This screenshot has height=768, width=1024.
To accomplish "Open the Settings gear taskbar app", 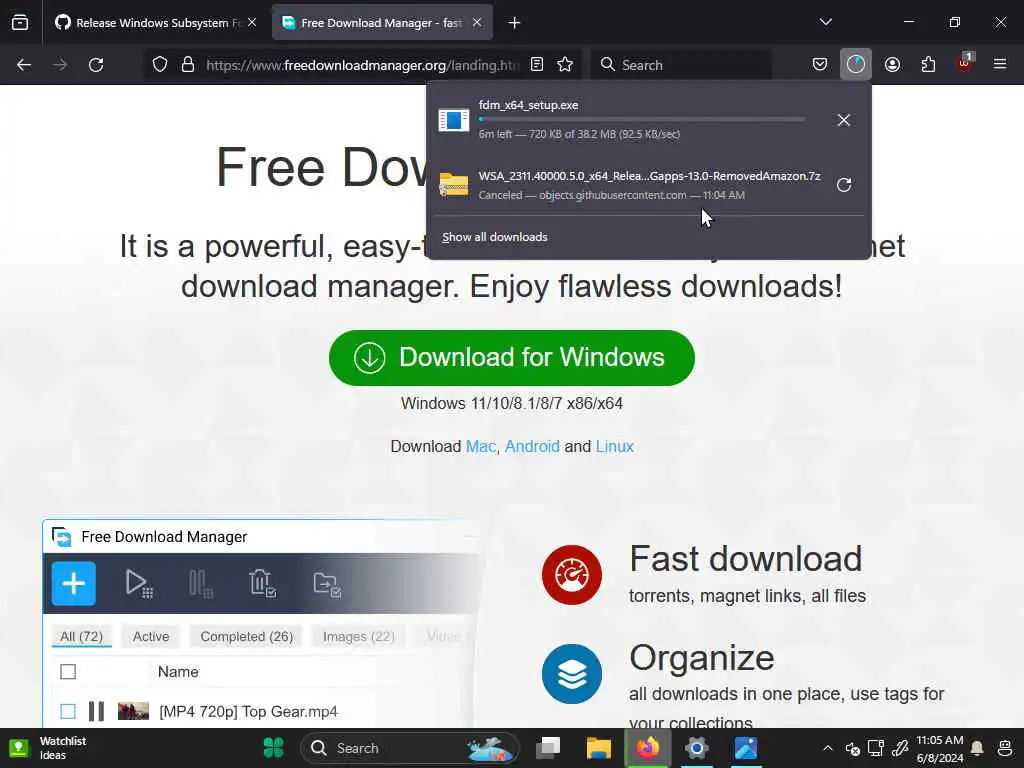I will point(697,748).
